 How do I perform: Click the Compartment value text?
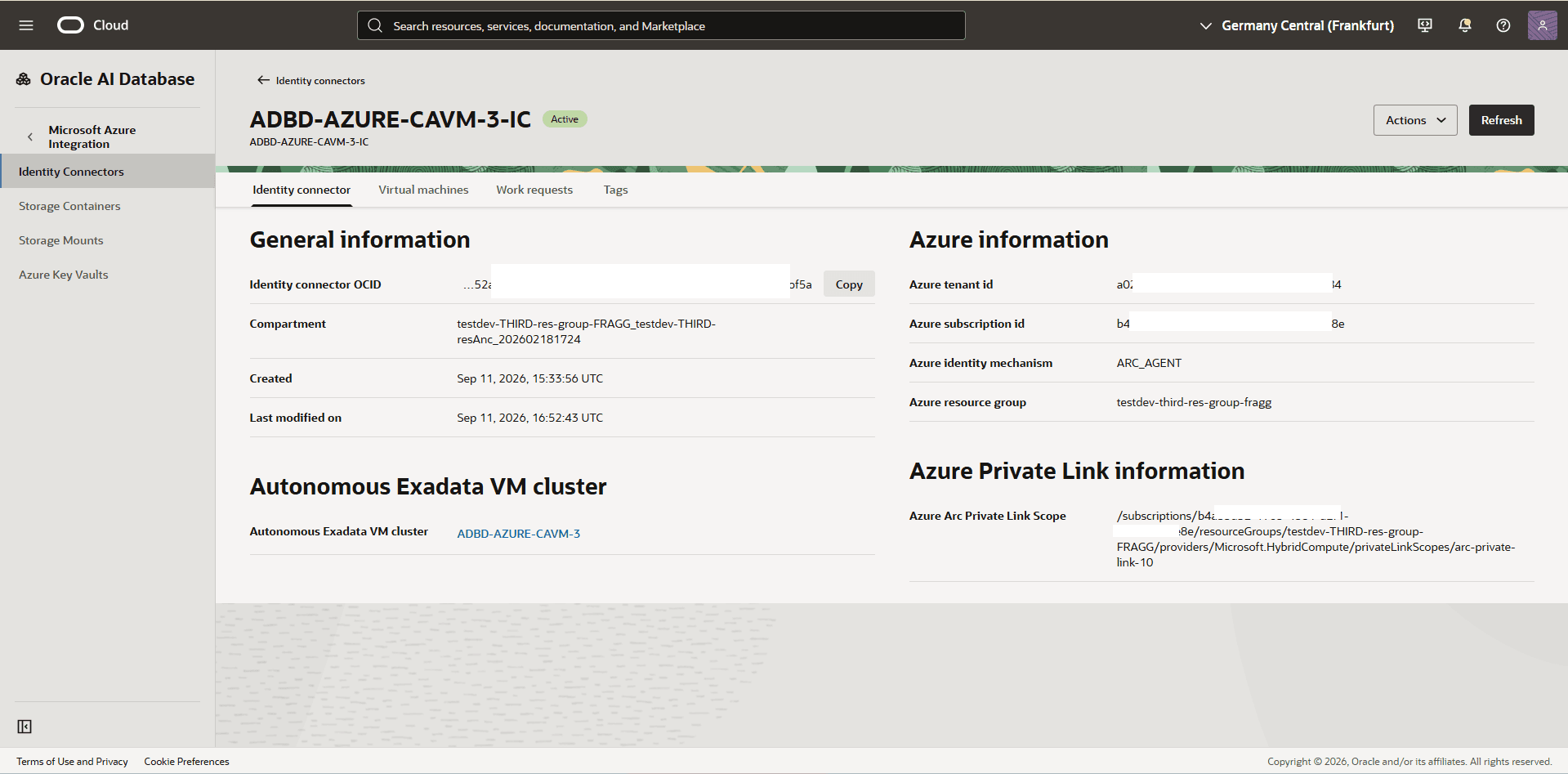tap(586, 331)
